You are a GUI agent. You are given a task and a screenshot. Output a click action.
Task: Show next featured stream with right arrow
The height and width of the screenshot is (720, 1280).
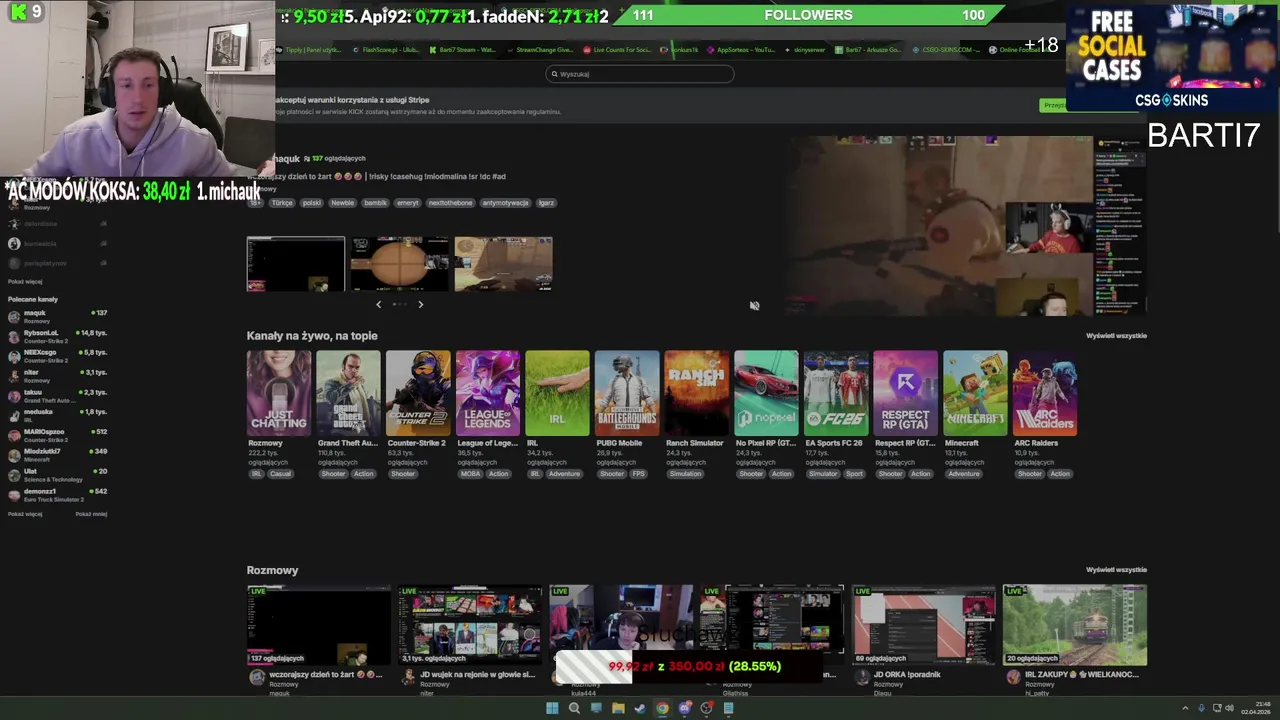(420, 304)
